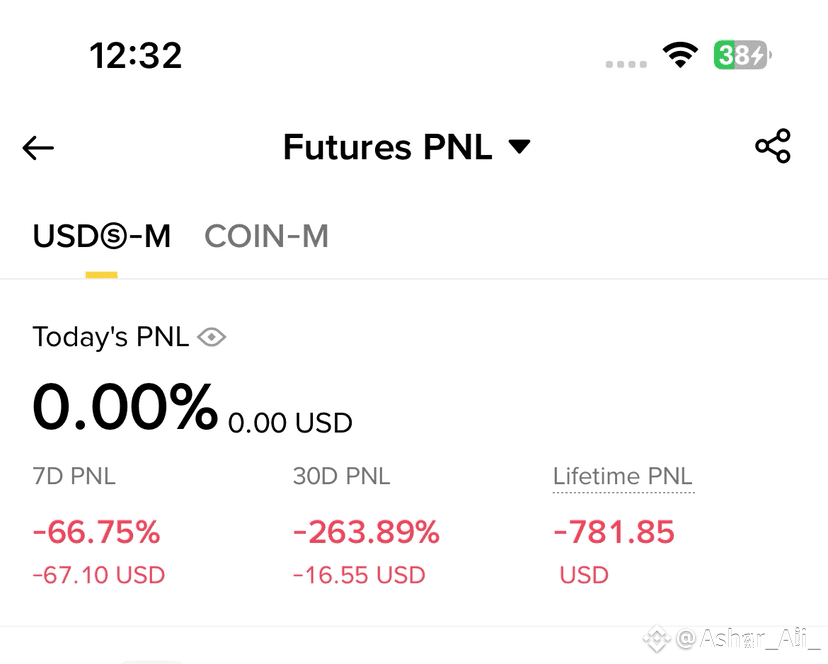
Task: Select the 7D PNL label
Action: [74, 476]
